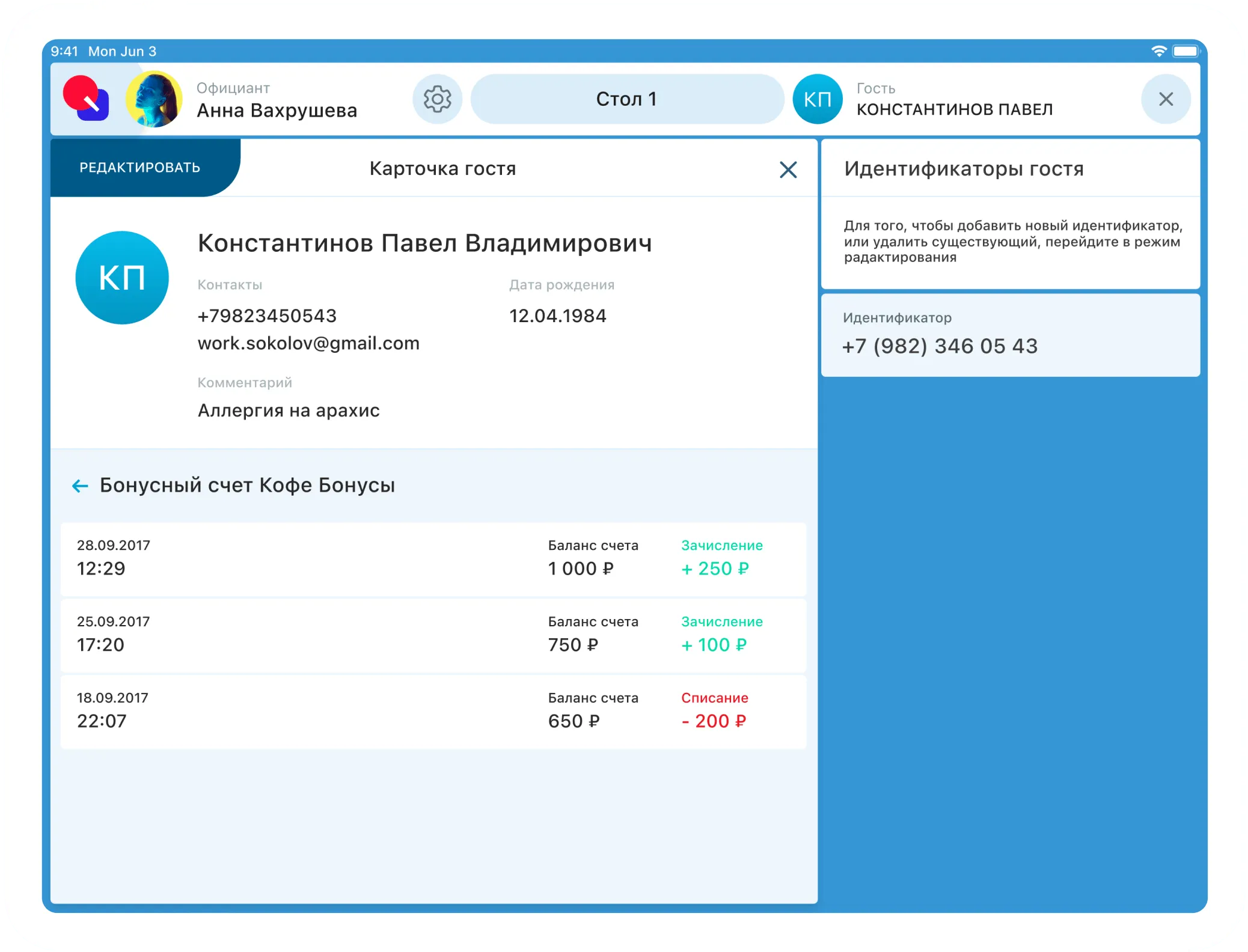Click the red-blue app logo icon
Image resolution: width=1248 pixels, height=952 pixels.
(87, 99)
